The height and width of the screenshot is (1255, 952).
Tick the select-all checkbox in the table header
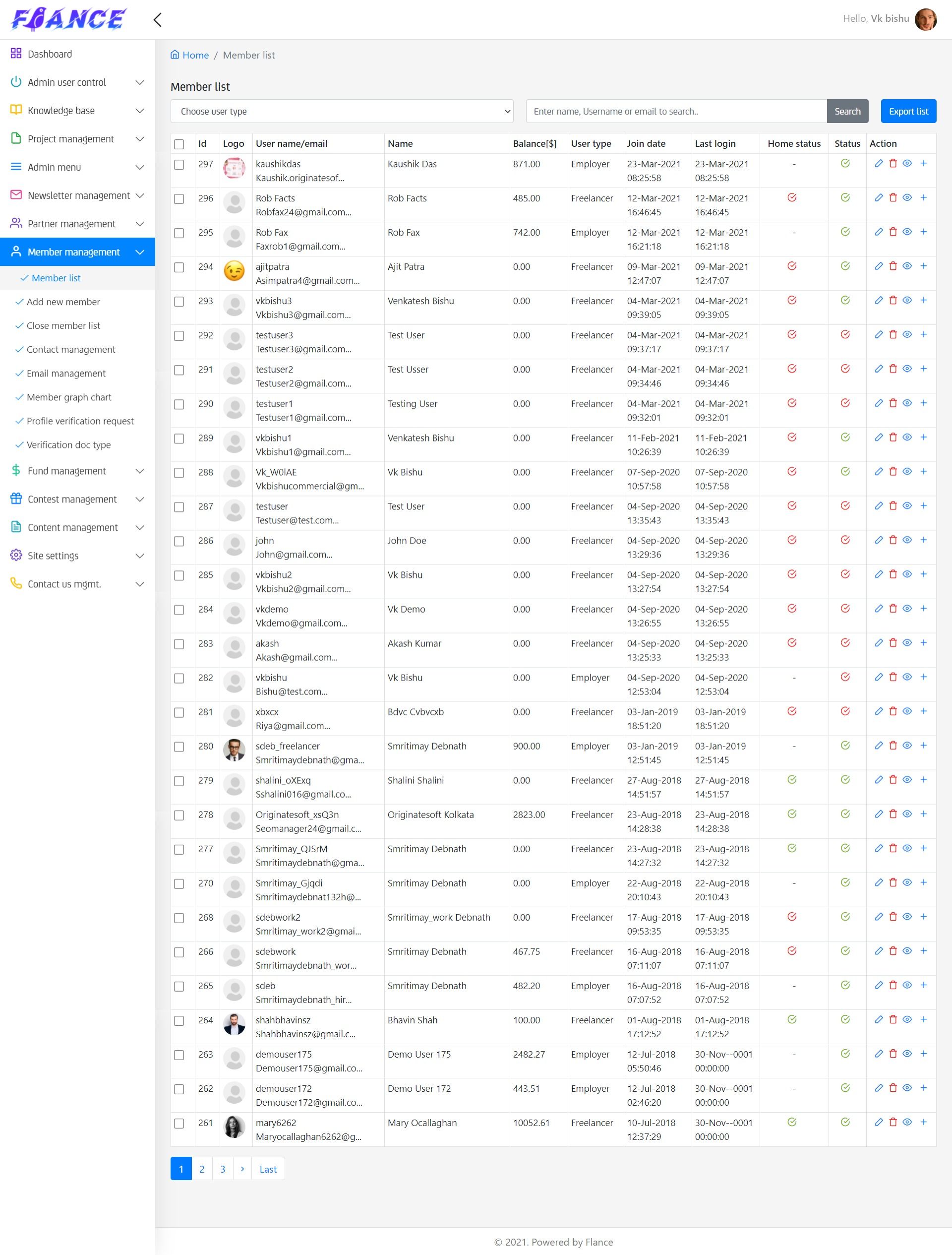pos(179,144)
